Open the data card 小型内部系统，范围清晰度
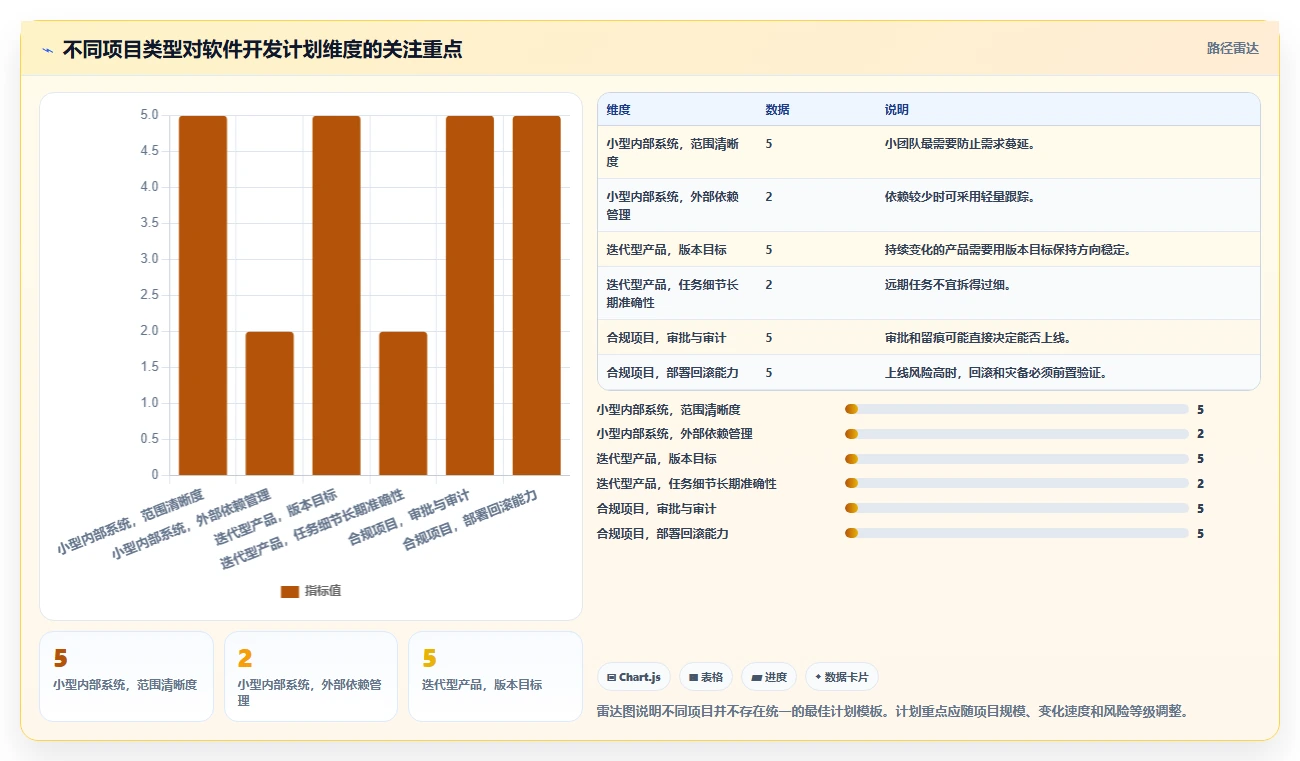Viewport: 1300px width, 761px height. [x=126, y=676]
